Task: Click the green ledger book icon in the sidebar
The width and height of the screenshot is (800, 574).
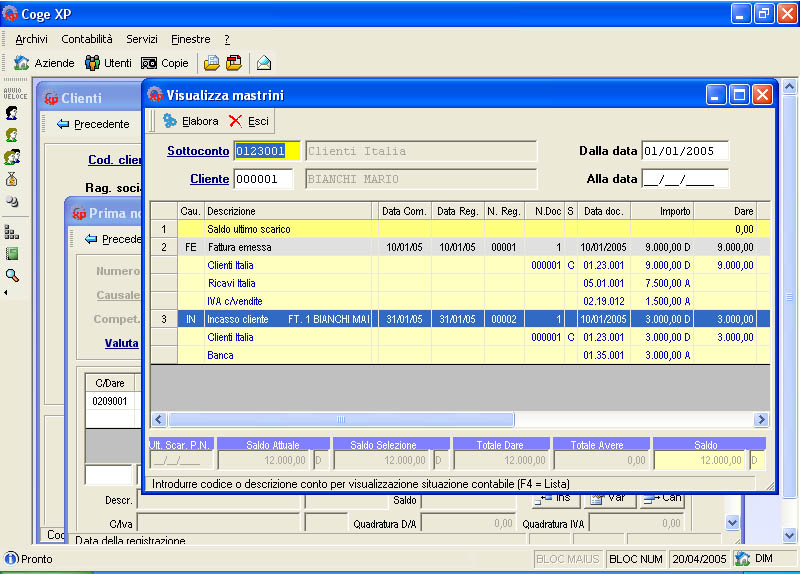Action: pos(12,254)
